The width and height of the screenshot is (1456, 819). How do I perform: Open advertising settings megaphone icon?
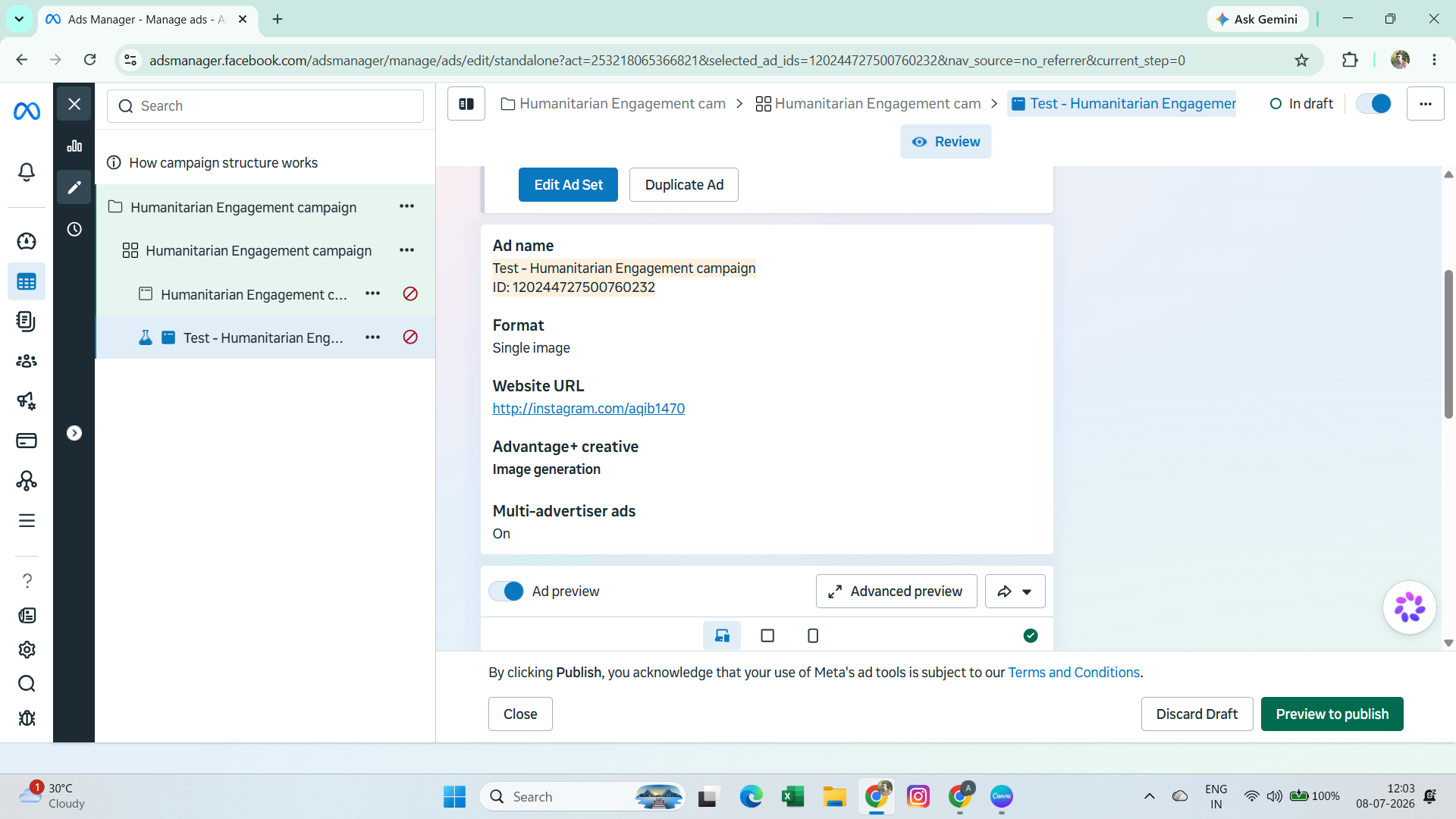27,400
